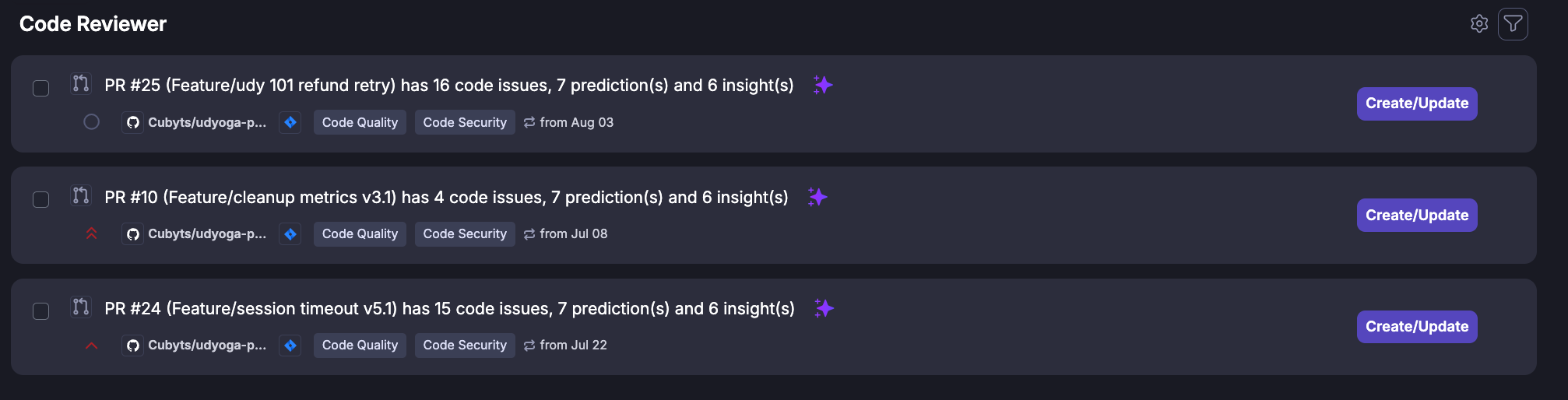This screenshot has width=1568, height=400.
Task: Click the AI sparkle icon on PR #10
Action: click(x=817, y=197)
